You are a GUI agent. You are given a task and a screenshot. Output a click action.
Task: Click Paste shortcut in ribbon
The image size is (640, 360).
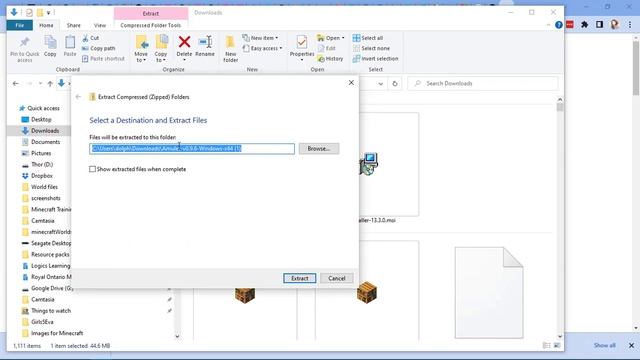(x=103, y=59)
